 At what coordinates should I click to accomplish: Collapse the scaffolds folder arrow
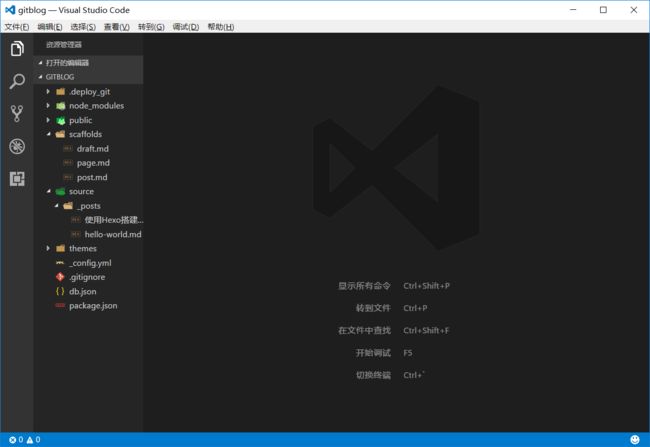click(49, 134)
